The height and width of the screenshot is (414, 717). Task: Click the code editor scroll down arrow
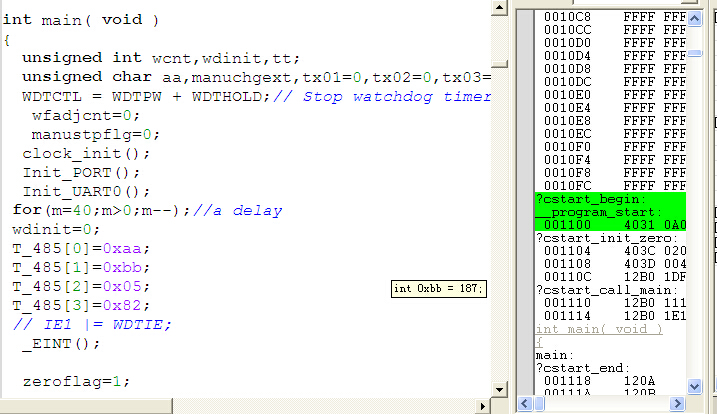point(499,390)
